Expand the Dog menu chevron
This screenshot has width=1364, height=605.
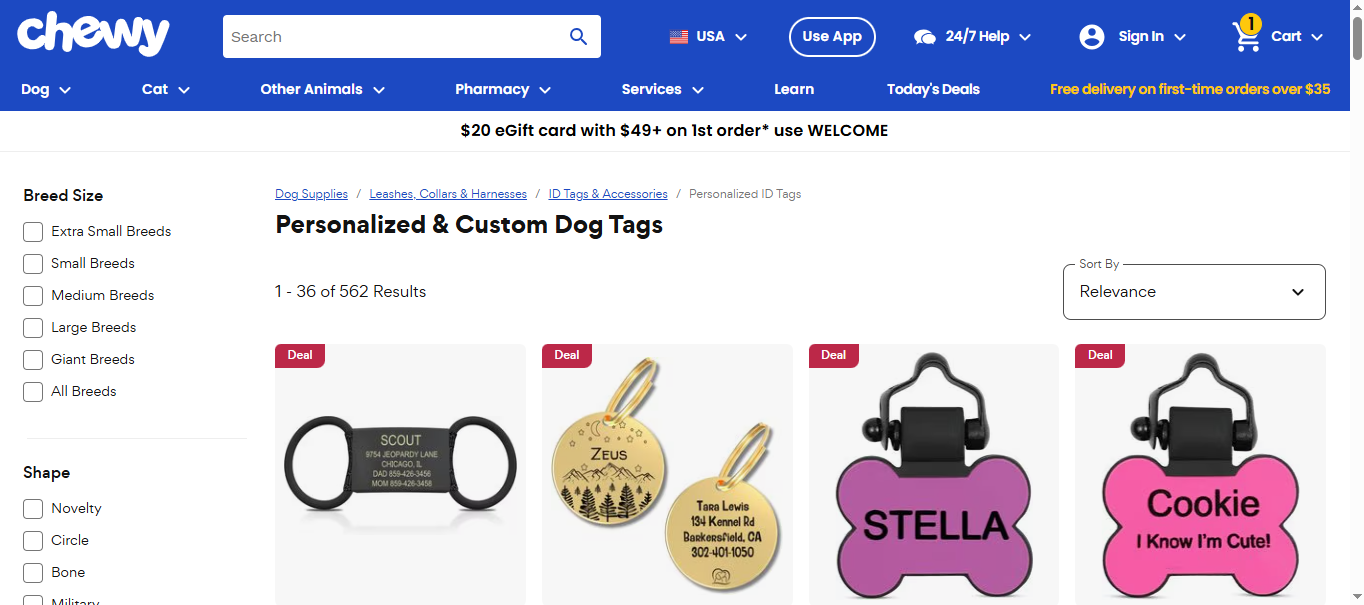click(x=65, y=90)
